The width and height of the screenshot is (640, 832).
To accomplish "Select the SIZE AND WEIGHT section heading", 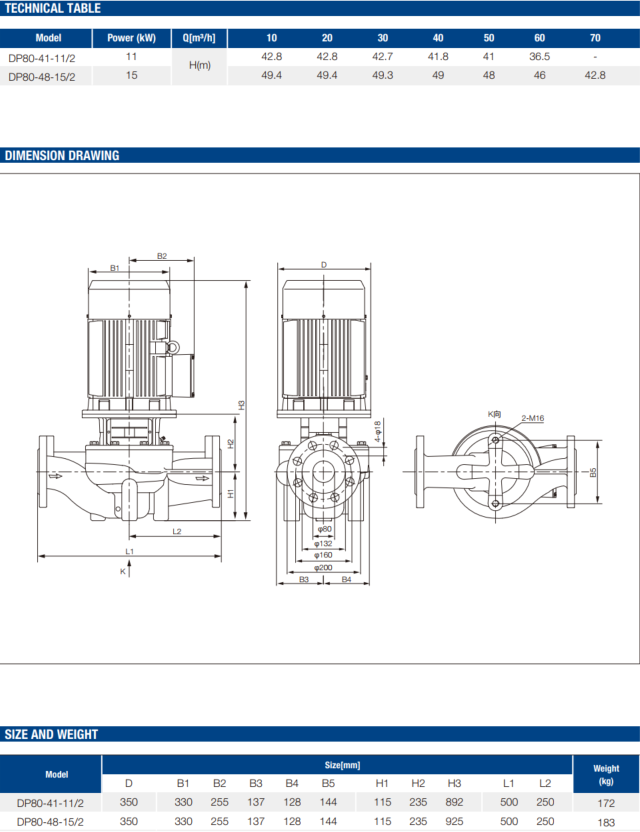I will tap(52, 734).
